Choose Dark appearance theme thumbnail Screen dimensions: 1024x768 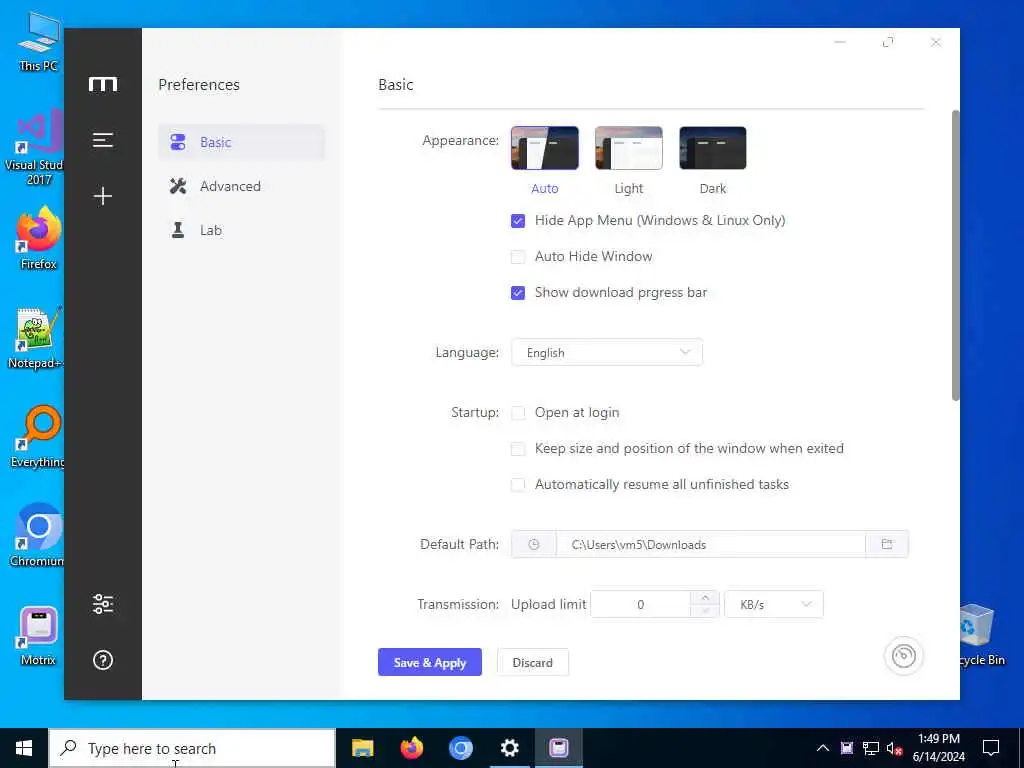pyautogui.click(x=712, y=148)
